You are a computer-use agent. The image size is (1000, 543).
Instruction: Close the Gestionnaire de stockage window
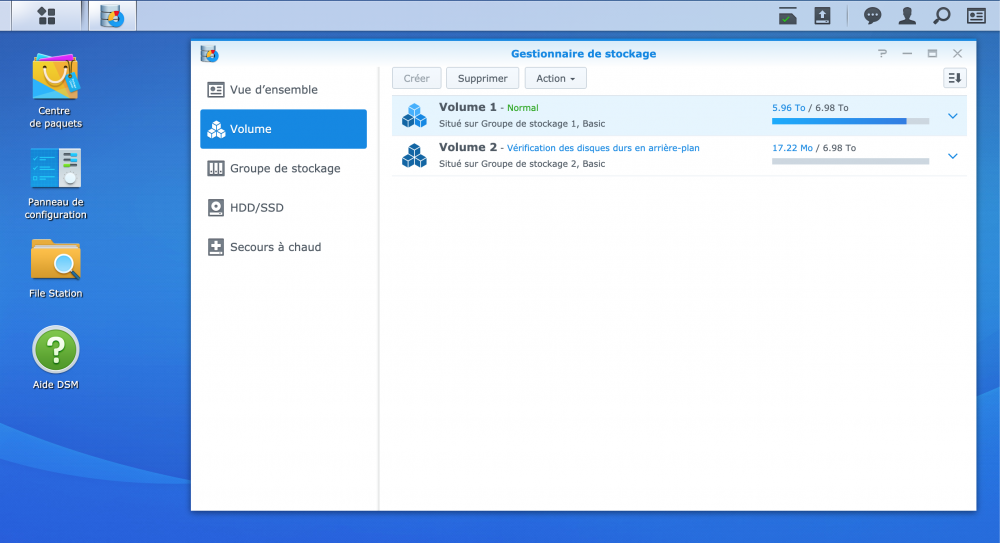pyautogui.click(x=957, y=54)
